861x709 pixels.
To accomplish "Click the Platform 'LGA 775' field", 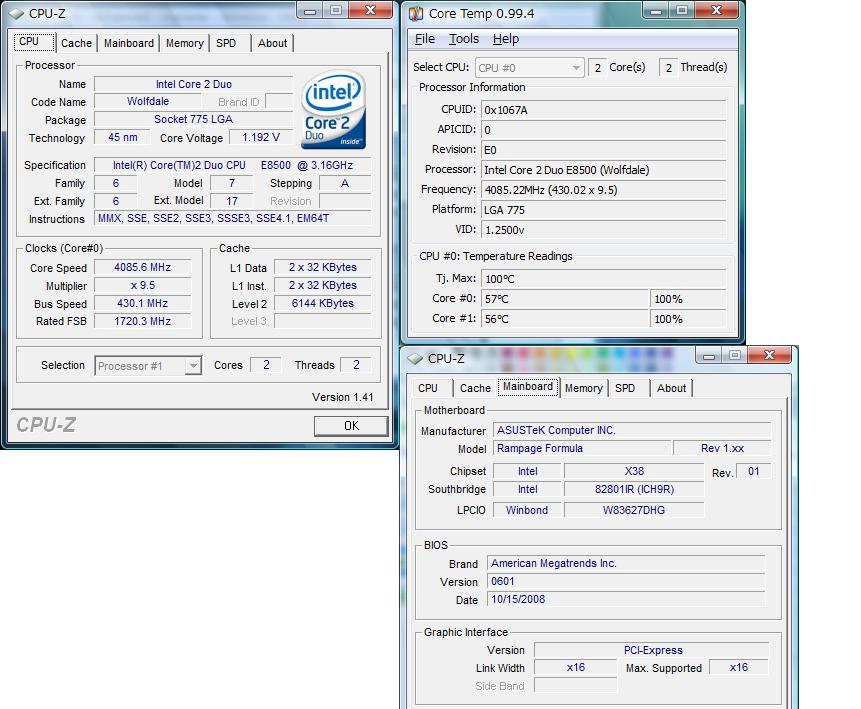I will [603, 210].
